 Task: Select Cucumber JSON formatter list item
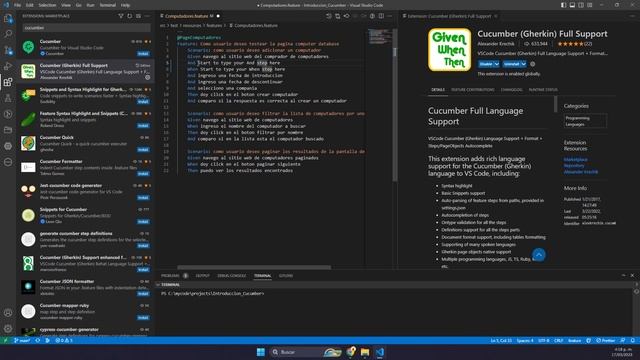pyautogui.click(x=85, y=287)
